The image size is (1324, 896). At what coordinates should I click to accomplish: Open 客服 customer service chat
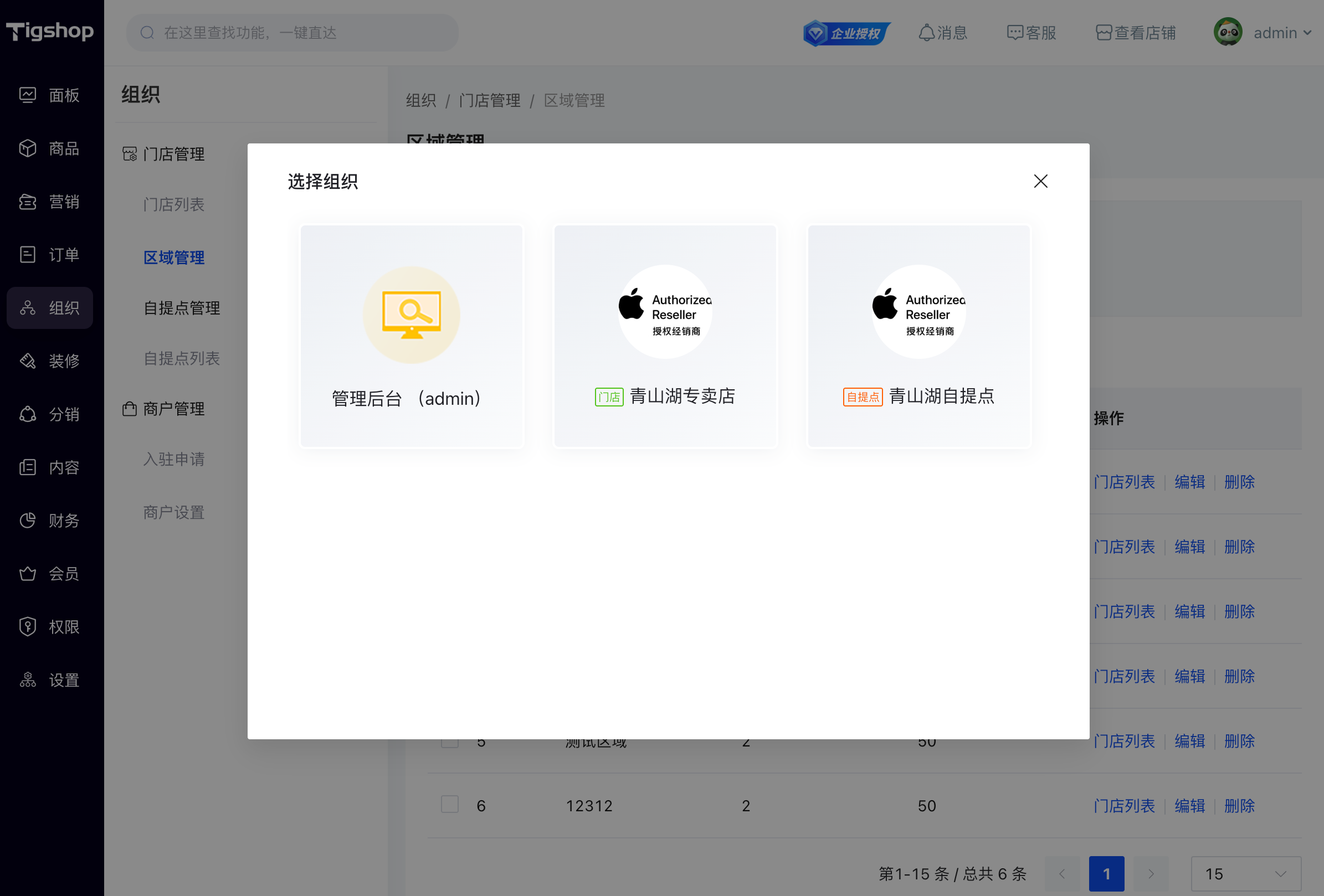point(1031,33)
